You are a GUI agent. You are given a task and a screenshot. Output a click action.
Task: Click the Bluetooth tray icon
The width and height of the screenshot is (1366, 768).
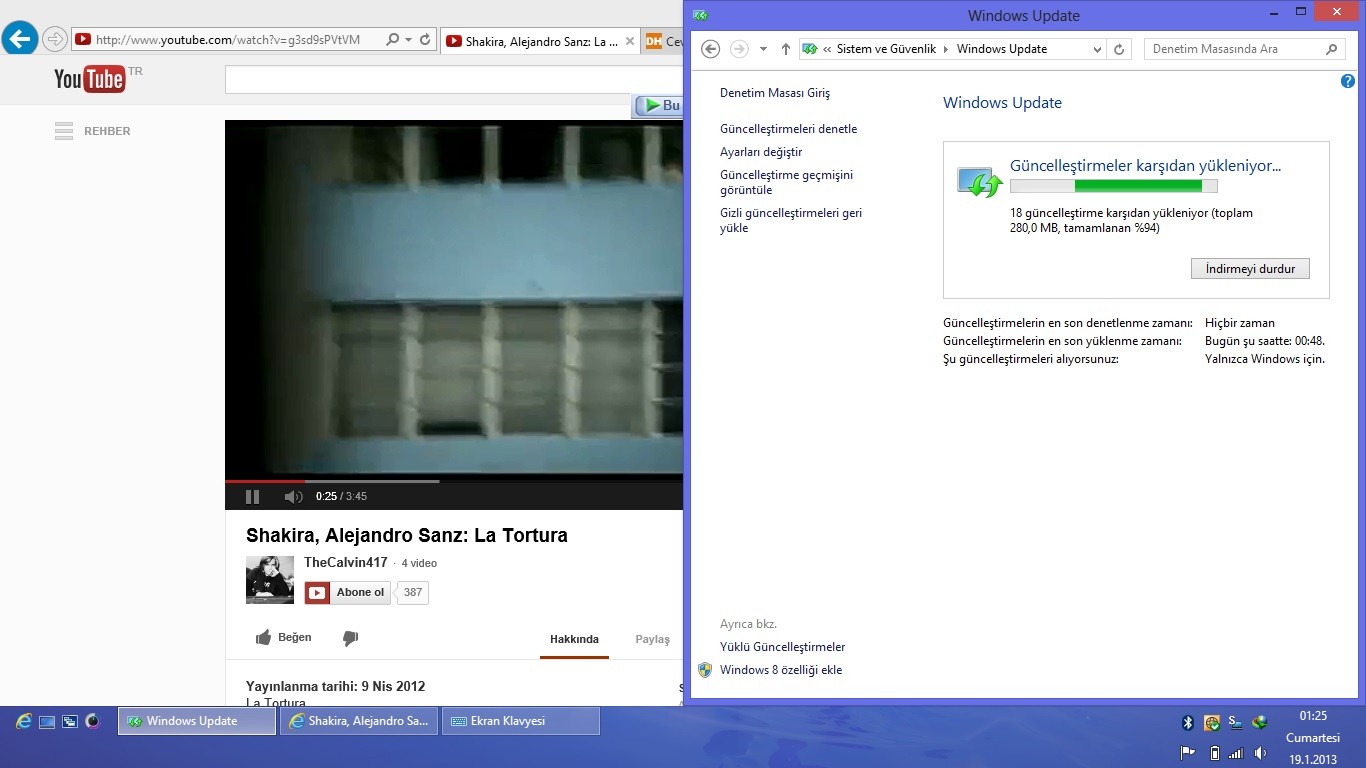point(1188,722)
